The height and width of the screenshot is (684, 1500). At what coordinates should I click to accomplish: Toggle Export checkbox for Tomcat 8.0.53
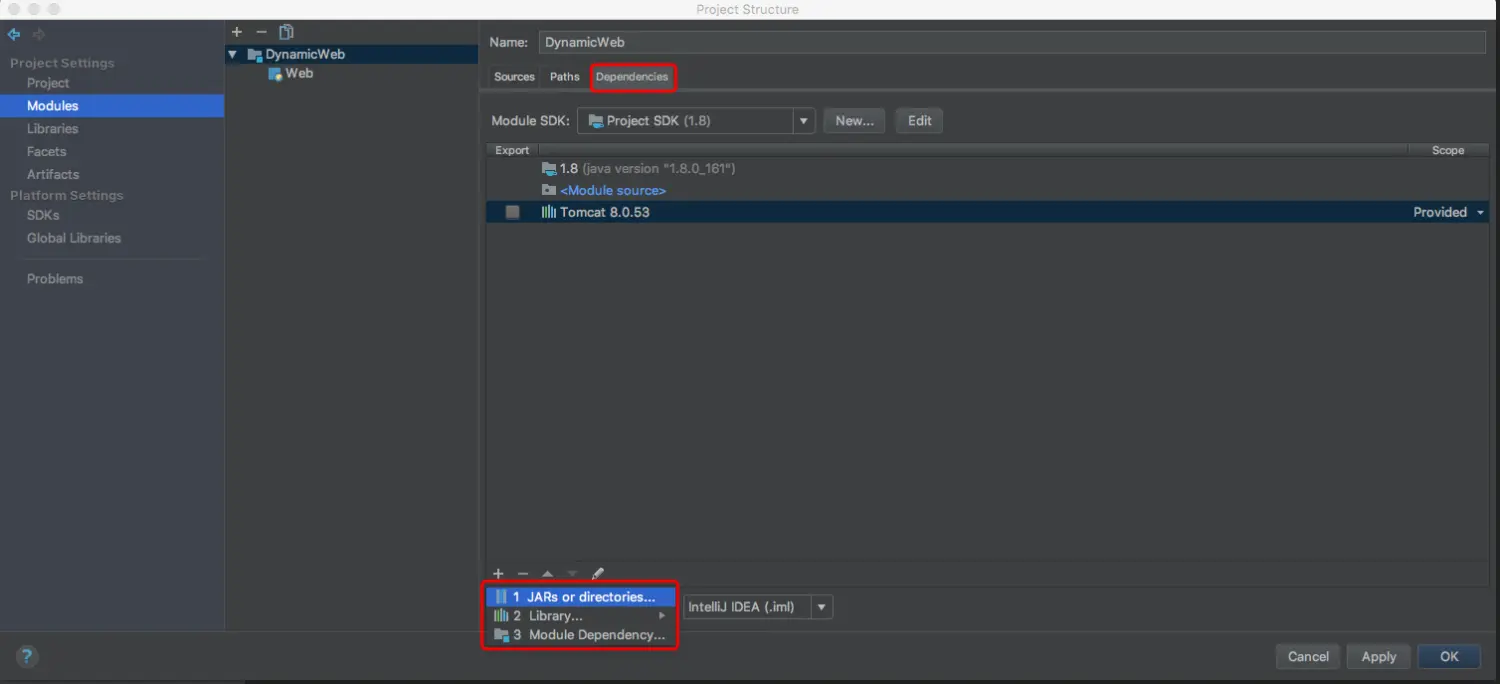coord(512,212)
